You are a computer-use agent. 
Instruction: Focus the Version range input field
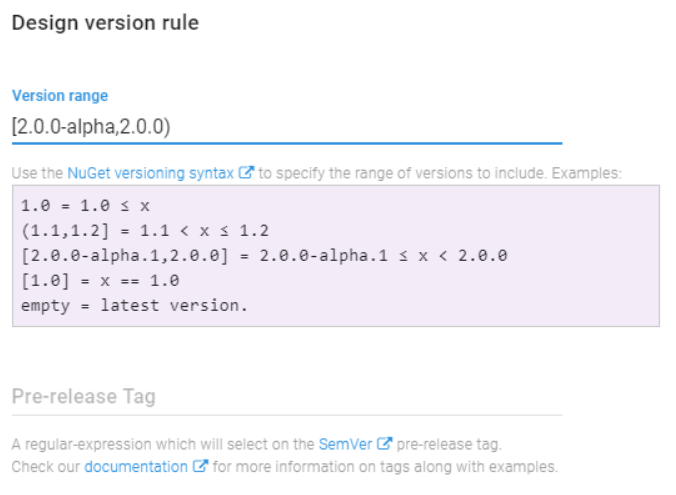287,127
